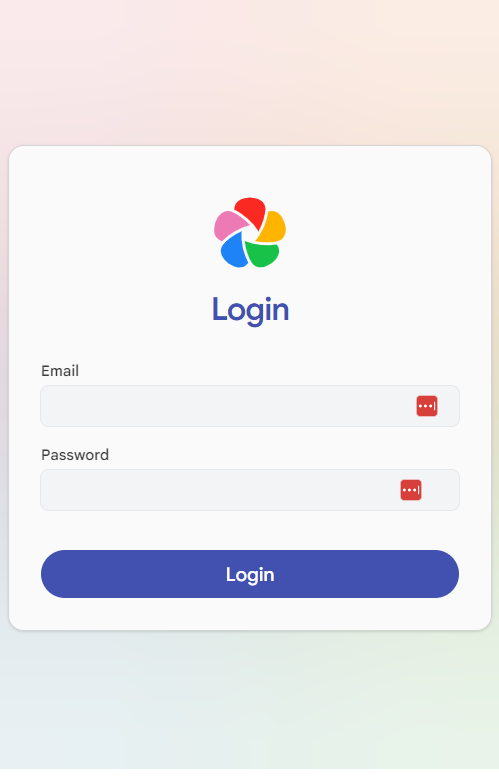Viewport: 499px width, 776px height.
Task: Click the pink petal of the logo
Action: point(229,225)
